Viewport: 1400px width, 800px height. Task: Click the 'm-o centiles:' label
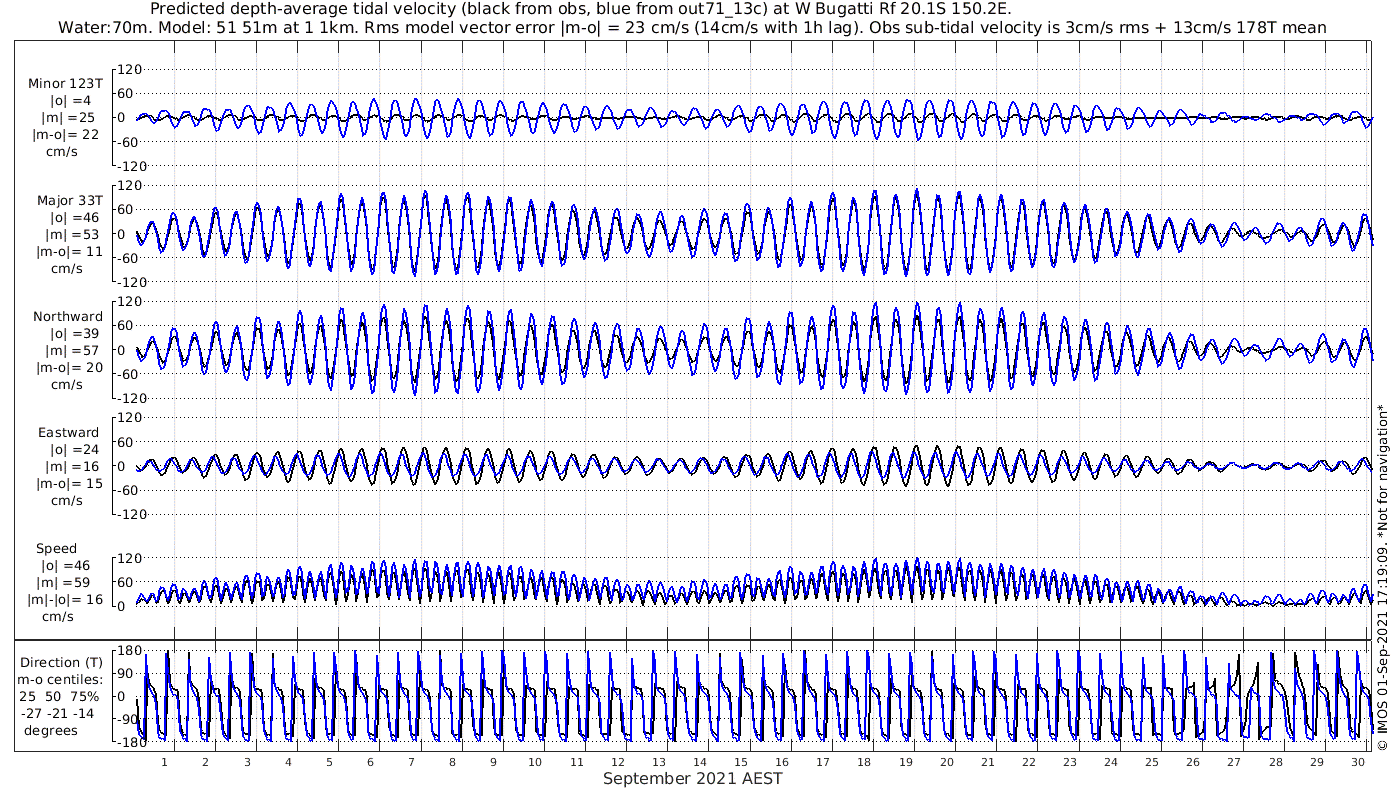click(61, 680)
